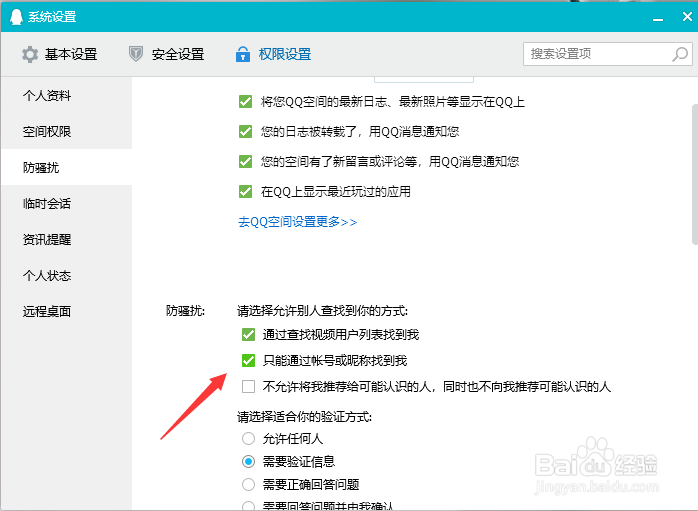Click the gear icon beside 基本设置
The height and width of the screenshot is (511, 698).
coord(30,54)
